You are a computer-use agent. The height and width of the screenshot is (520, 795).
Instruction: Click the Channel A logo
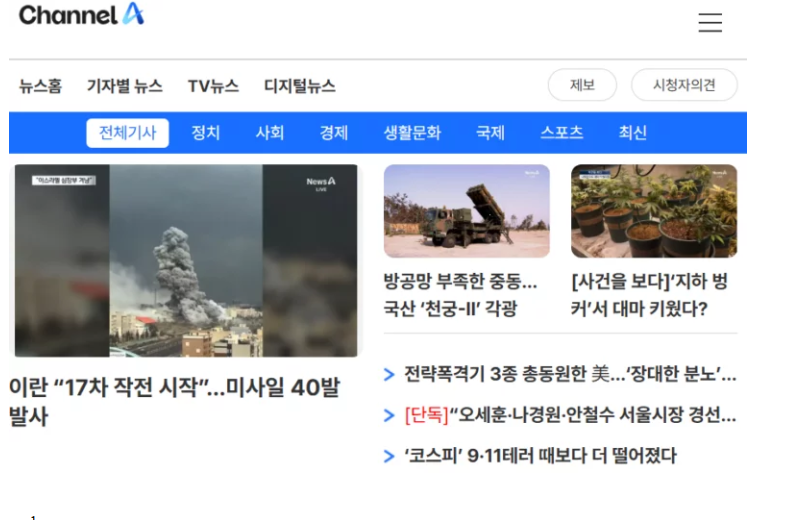[82, 14]
